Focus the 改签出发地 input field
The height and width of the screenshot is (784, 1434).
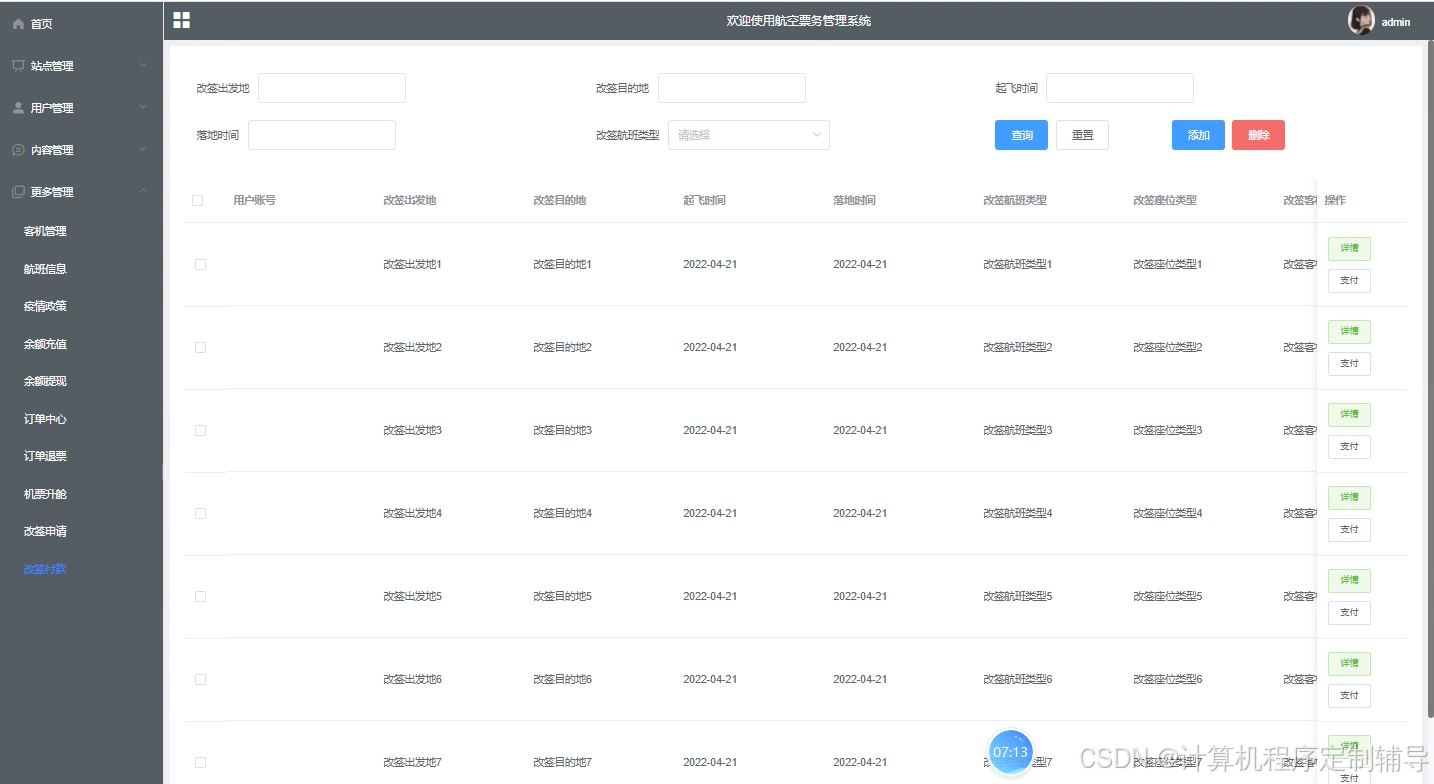point(332,88)
